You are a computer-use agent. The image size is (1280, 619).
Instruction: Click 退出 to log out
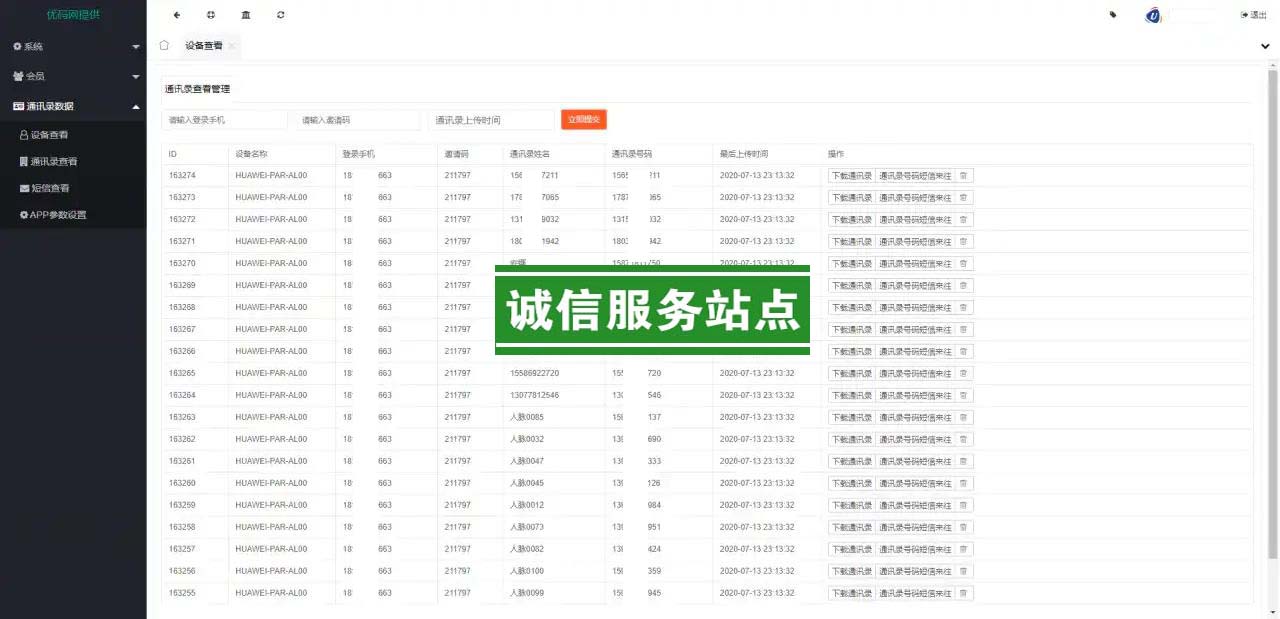[x=1254, y=15]
